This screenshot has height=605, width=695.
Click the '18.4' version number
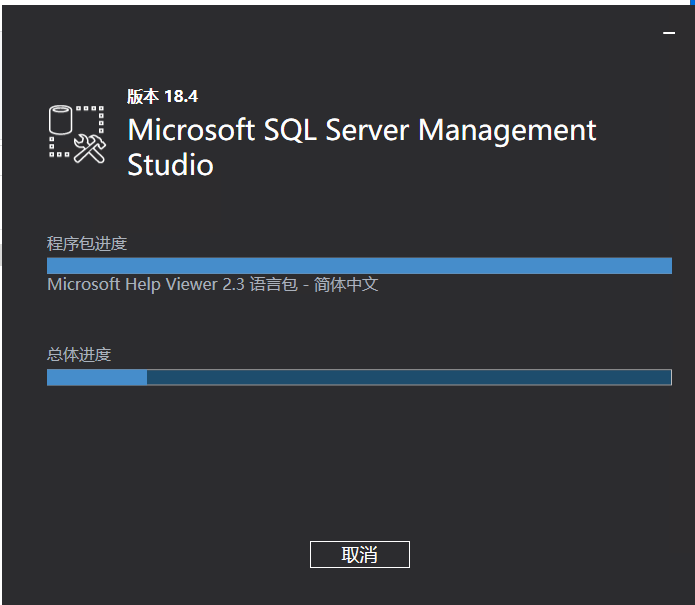coord(181,97)
